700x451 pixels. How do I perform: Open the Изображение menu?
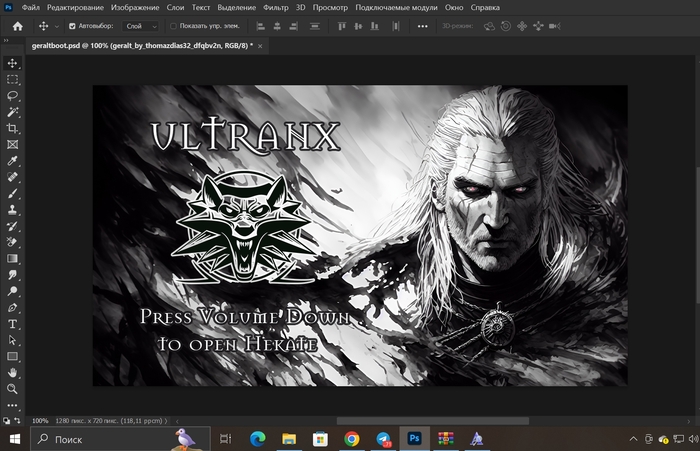coord(134,7)
